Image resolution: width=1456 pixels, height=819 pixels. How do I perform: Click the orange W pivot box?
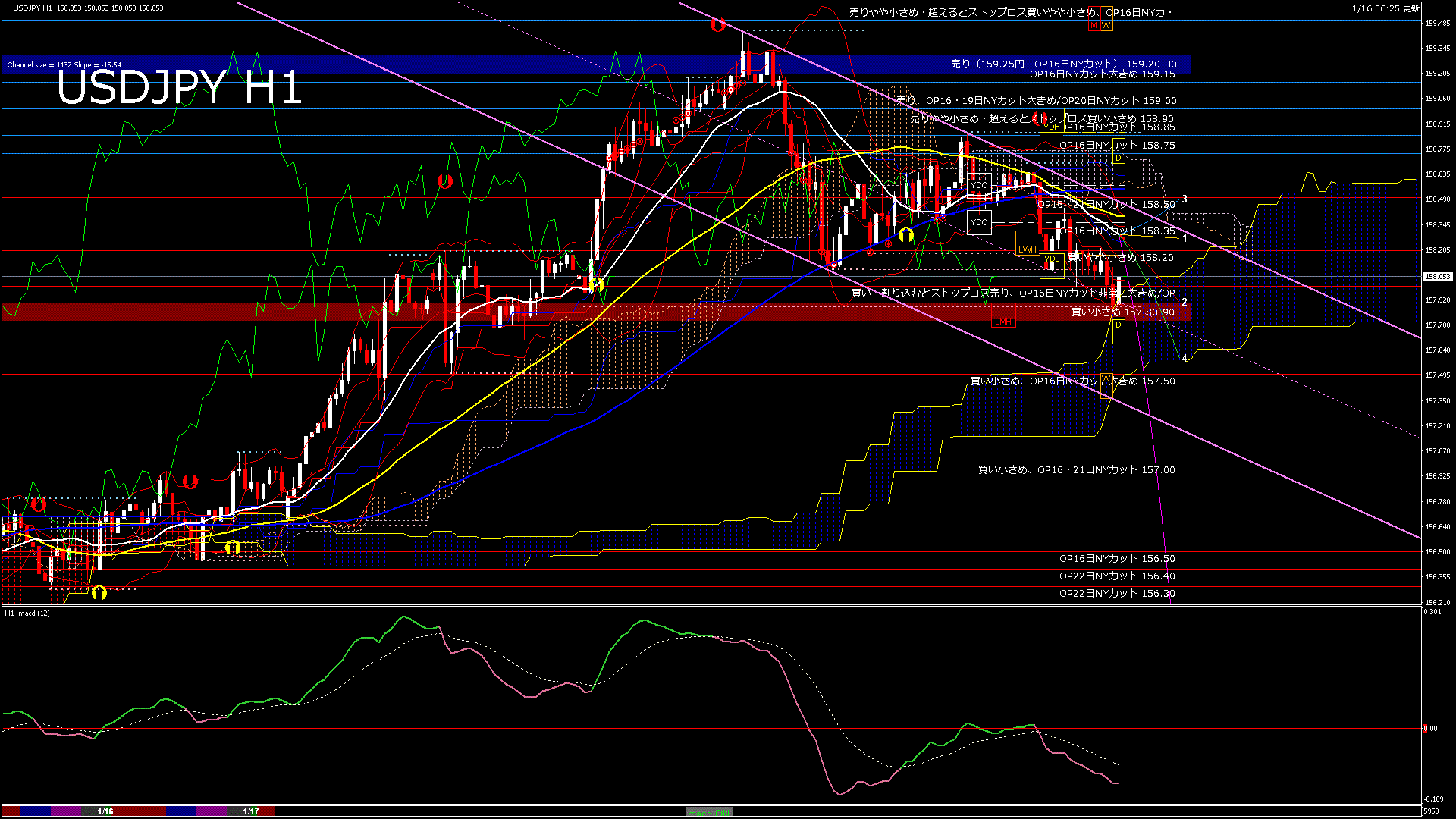click(1106, 25)
